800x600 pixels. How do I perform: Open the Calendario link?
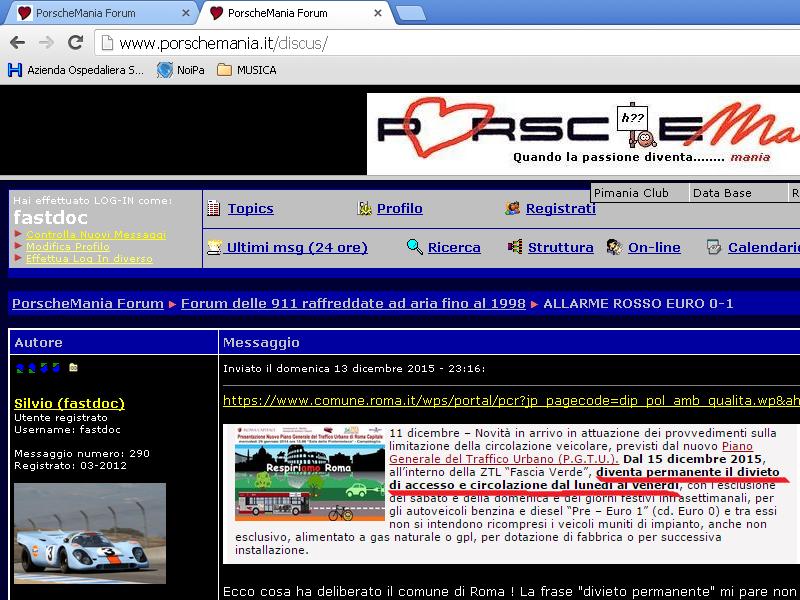click(x=764, y=247)
